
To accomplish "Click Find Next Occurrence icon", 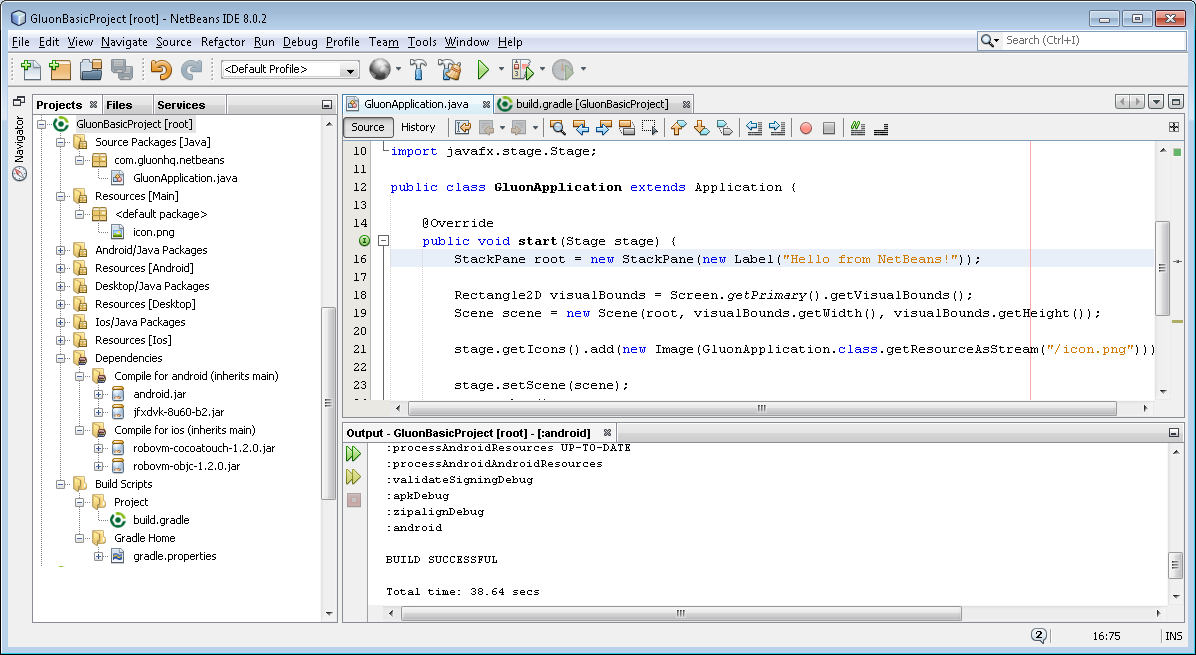I will pyautogui.click(x=603, y=128).
